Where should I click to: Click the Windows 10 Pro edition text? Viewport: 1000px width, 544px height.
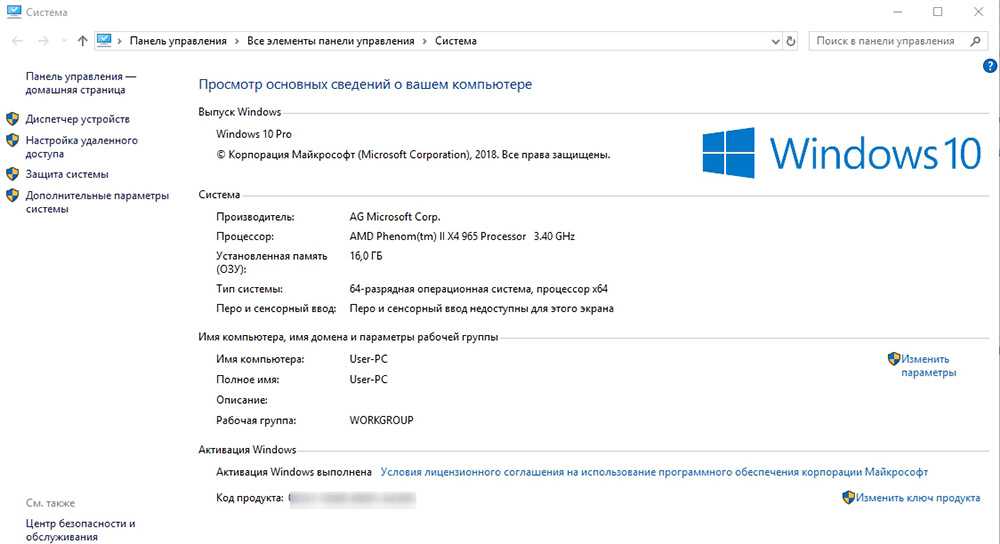(254, 134)
